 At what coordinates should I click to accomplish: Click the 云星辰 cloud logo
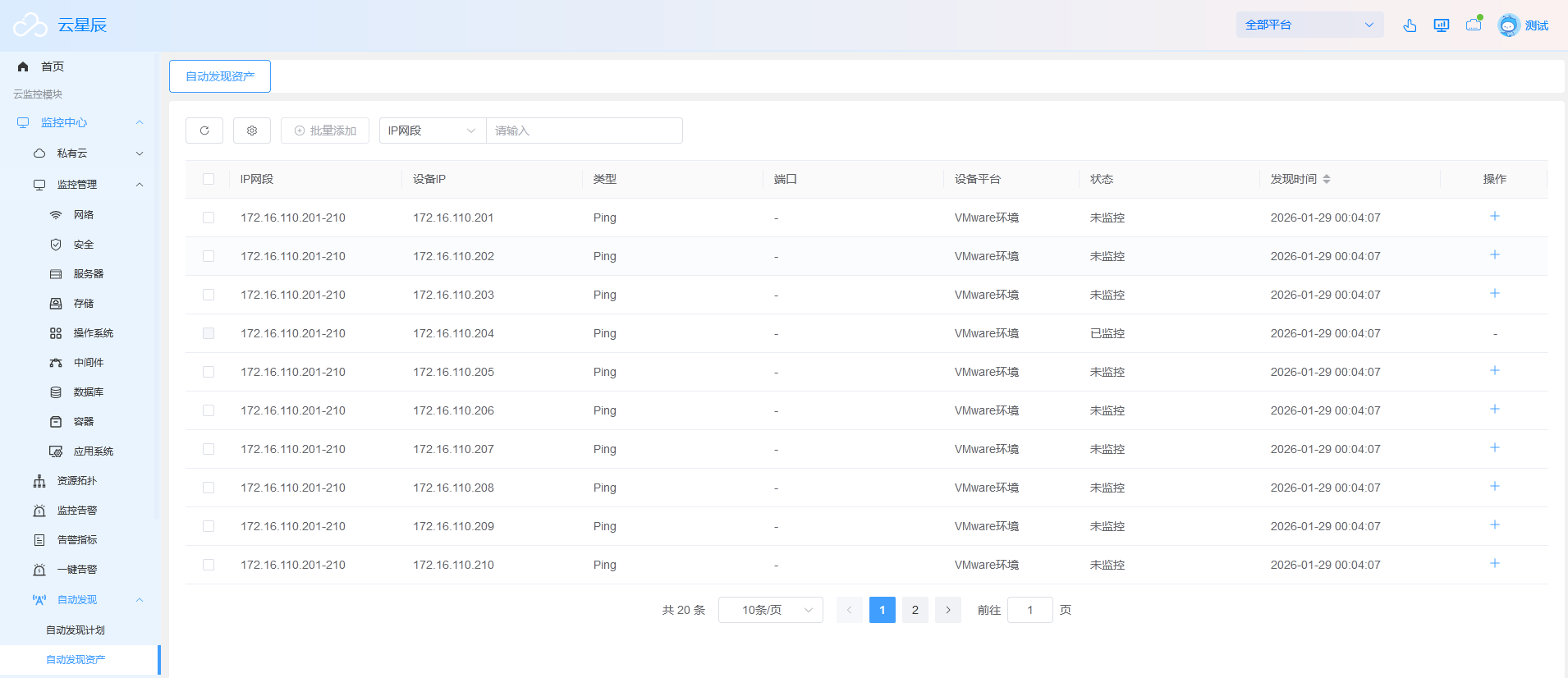point(30,25)
